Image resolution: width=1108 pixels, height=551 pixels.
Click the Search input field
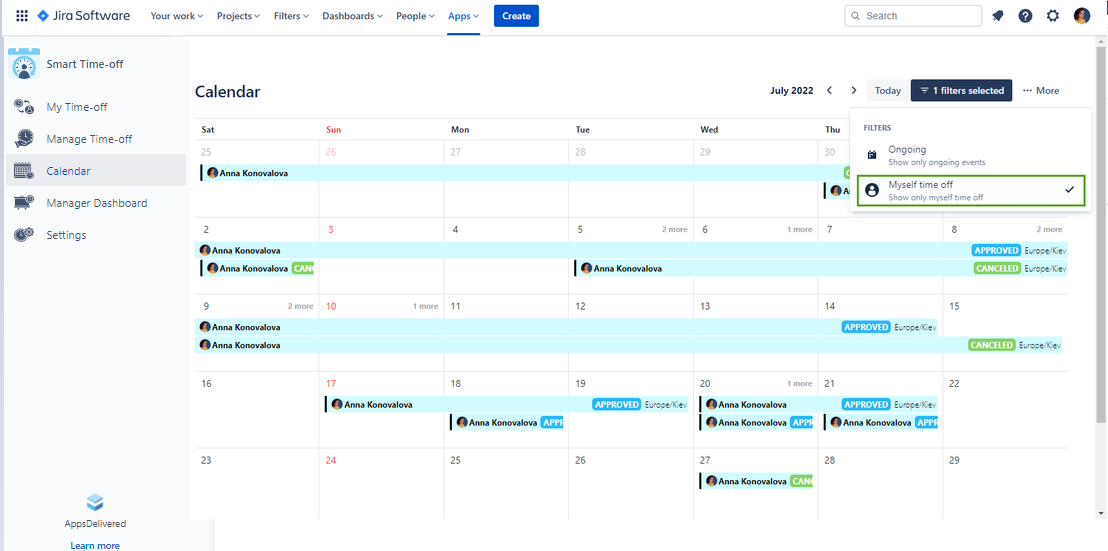pyautogui.click(x=913, y=16)
